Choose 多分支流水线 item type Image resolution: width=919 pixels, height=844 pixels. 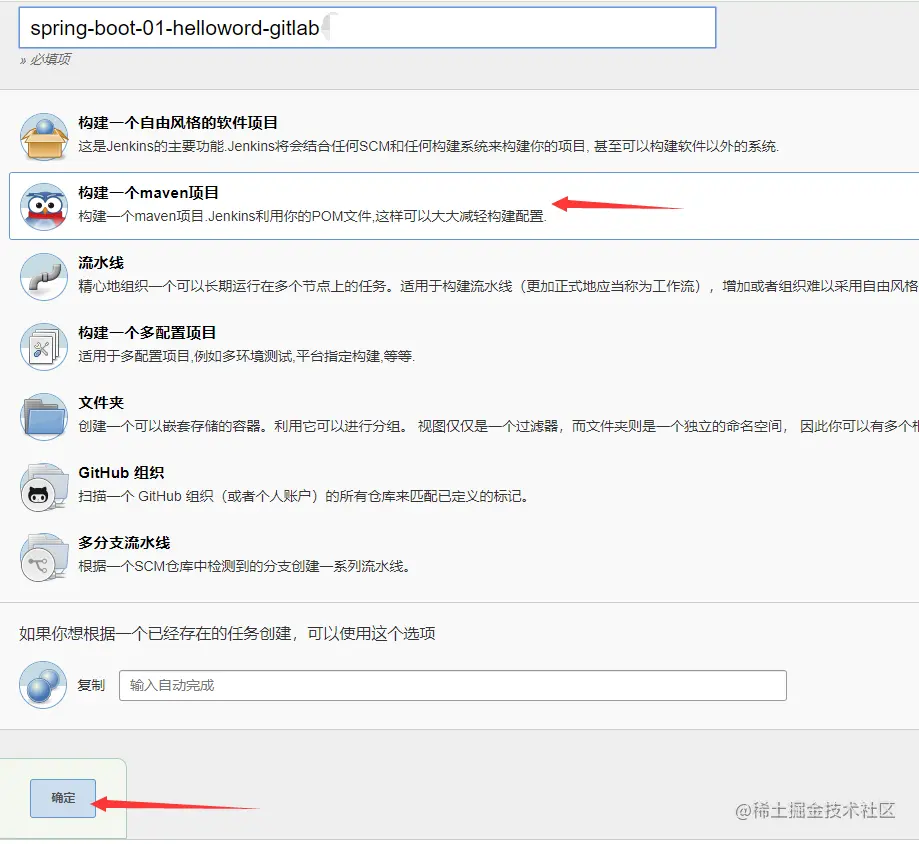click(x=124, y=542)
